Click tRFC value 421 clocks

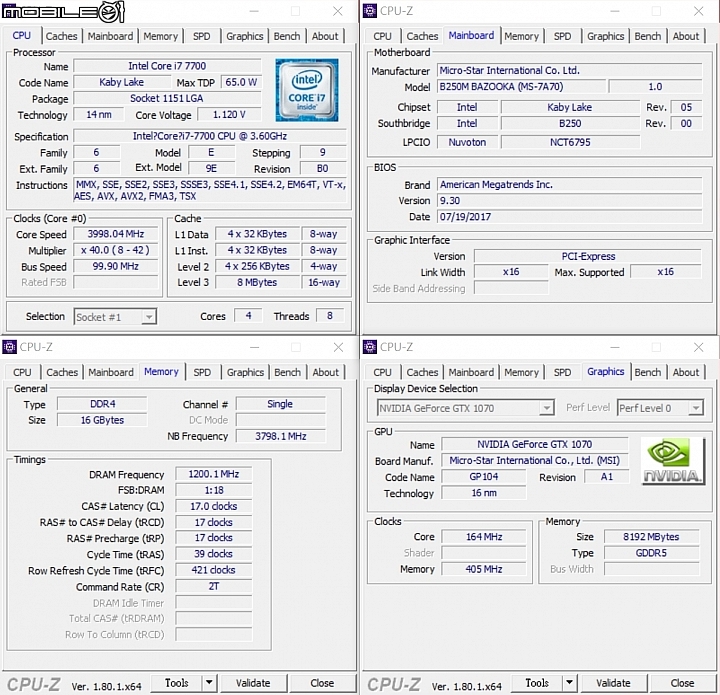pos(214,570)
